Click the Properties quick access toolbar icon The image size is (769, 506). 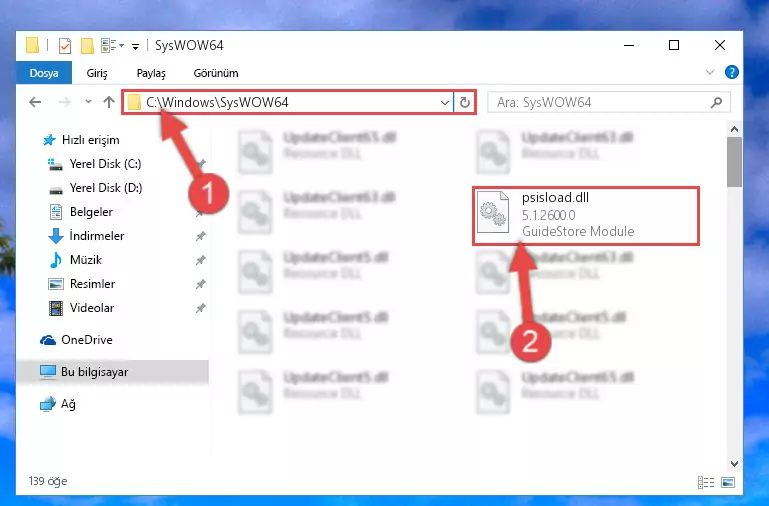click(65, 46)
